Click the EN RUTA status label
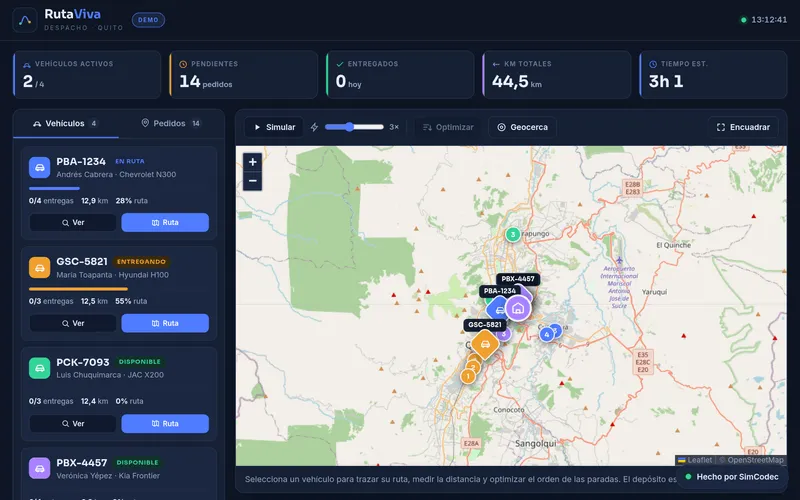800x500 pixels. tap(130, 161)
